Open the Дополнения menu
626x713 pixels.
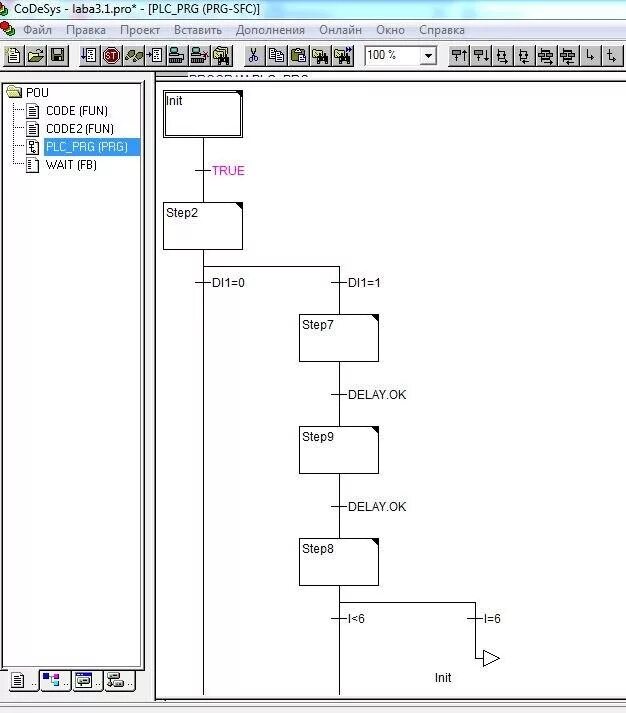click(270, 30)
